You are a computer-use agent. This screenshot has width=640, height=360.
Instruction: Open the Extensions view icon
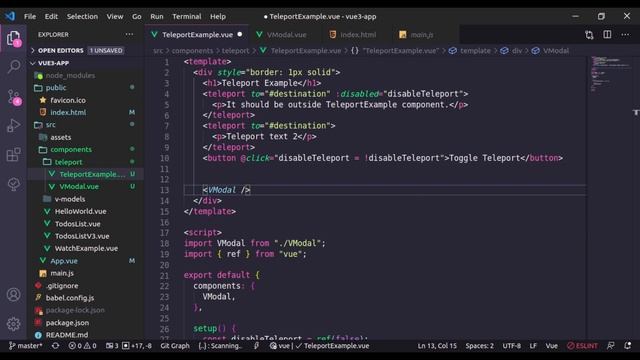tap(13, 155)
